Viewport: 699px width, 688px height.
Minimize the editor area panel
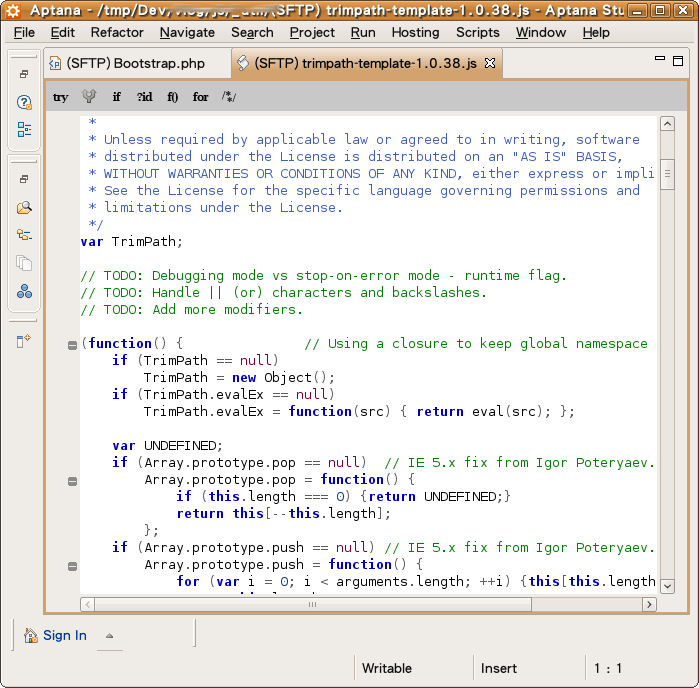coord(660,58)
